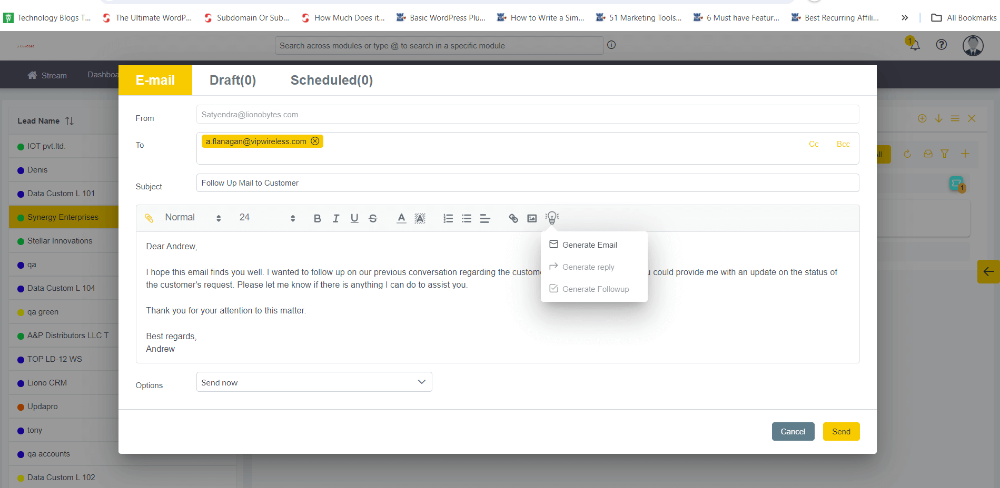Viewport: 1000px width, 488px height.
Task: Choose Generate Email from the AI menu
Action: (x=589, y=245)
